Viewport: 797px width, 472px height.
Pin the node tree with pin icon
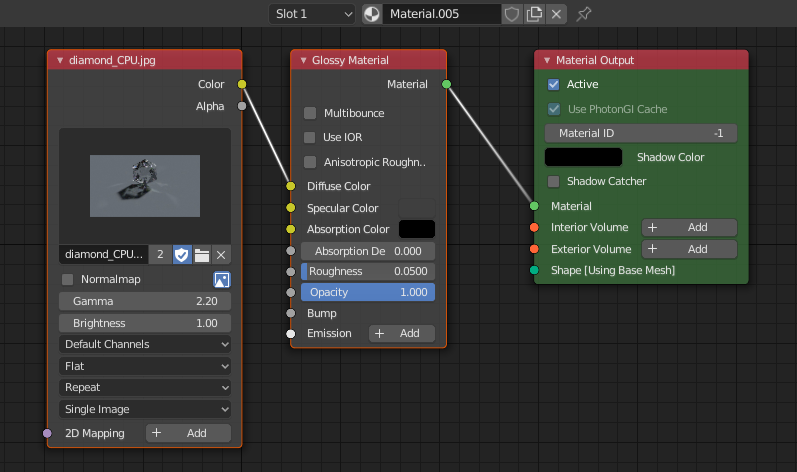pos(584,14)
